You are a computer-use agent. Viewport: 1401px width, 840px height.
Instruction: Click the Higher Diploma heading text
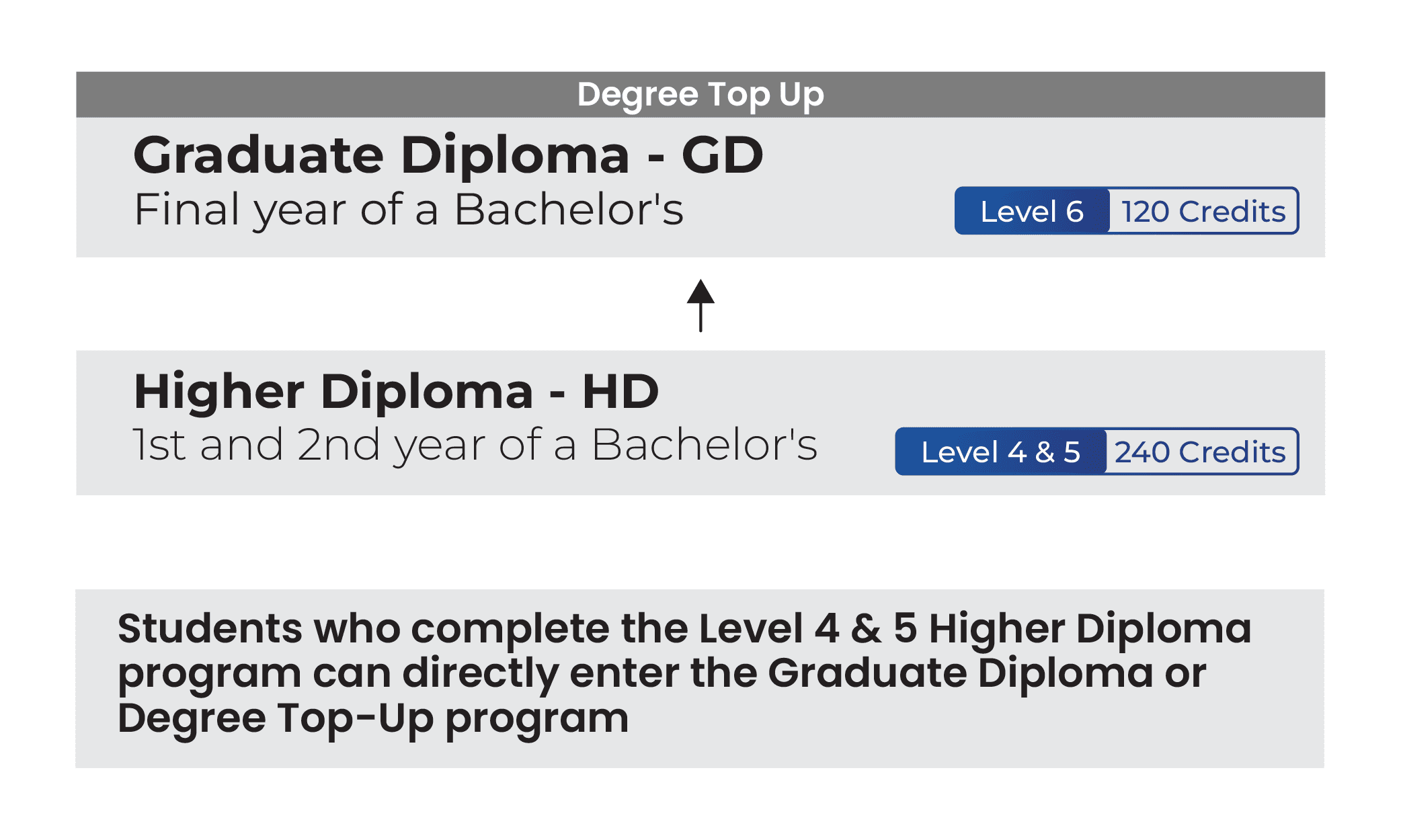click(333, 391)
